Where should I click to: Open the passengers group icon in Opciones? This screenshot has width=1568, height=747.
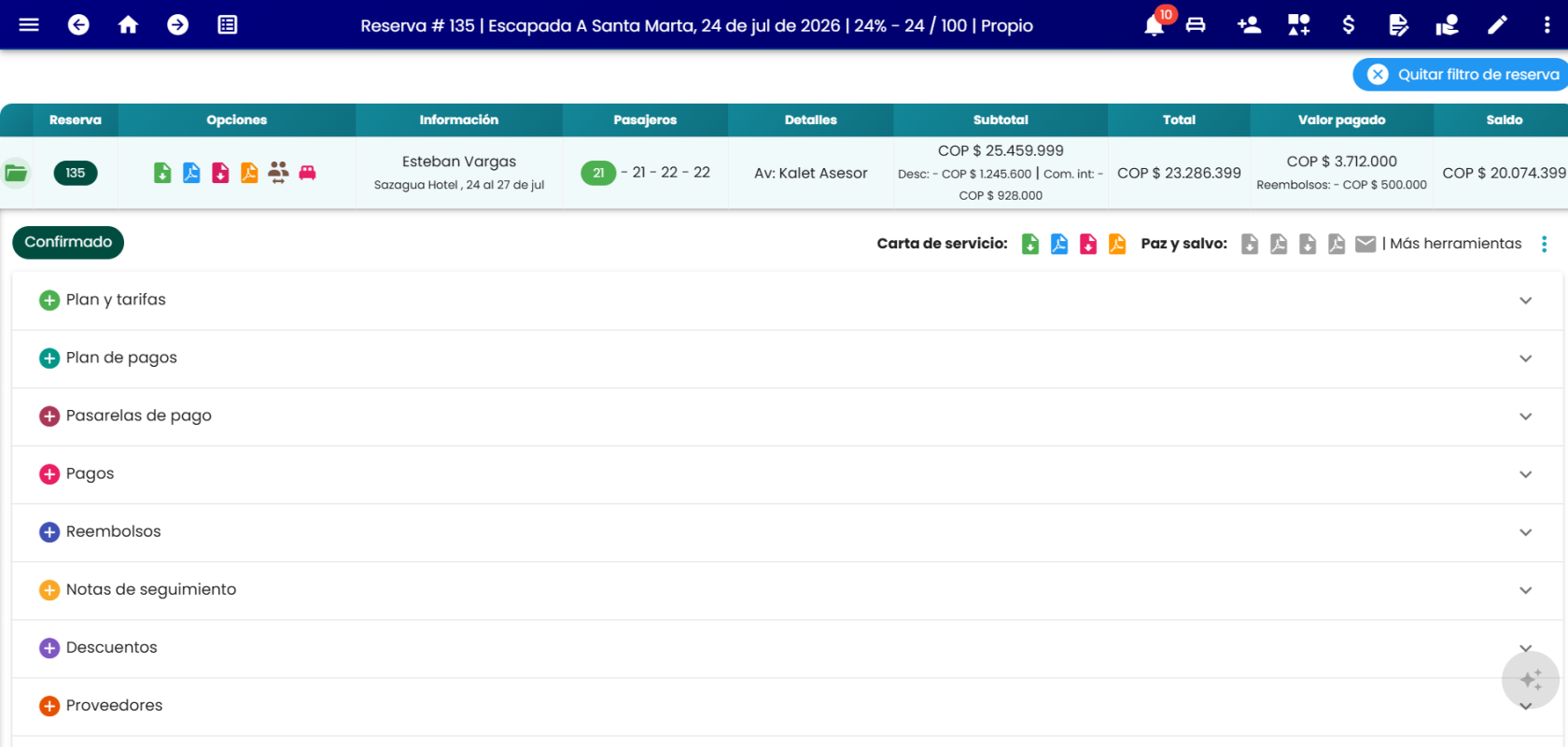pyautogui.click(x=278, y=173)
